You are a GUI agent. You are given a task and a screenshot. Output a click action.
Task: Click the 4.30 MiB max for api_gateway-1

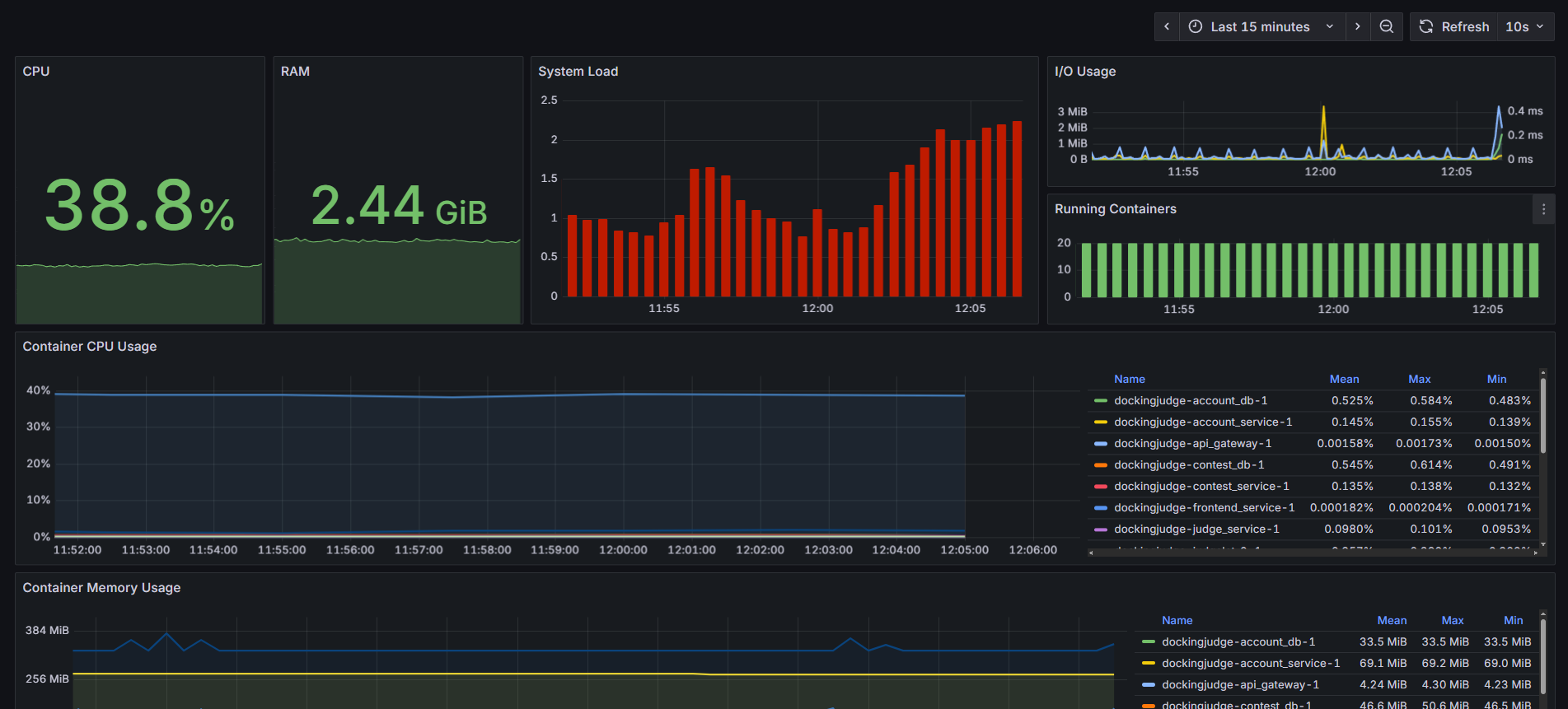click(1445, 684)
